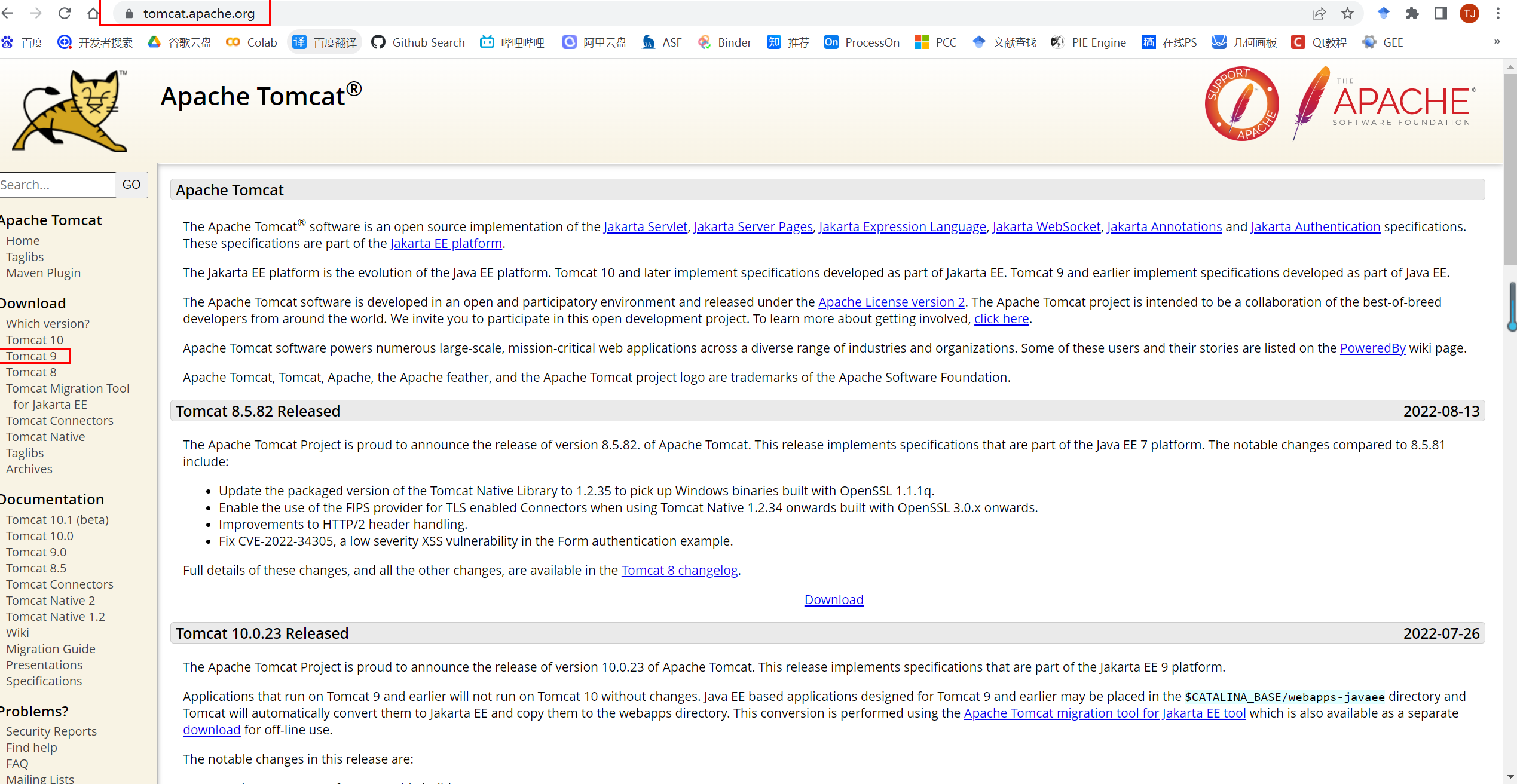Open the Github Search bookmark

417,42
